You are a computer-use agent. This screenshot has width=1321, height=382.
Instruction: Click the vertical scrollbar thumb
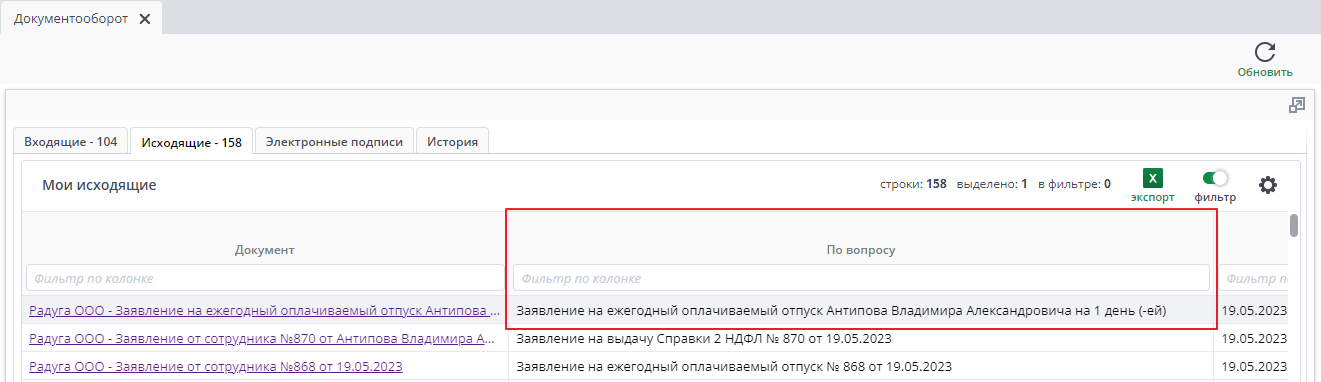(x=1294, y=225)
